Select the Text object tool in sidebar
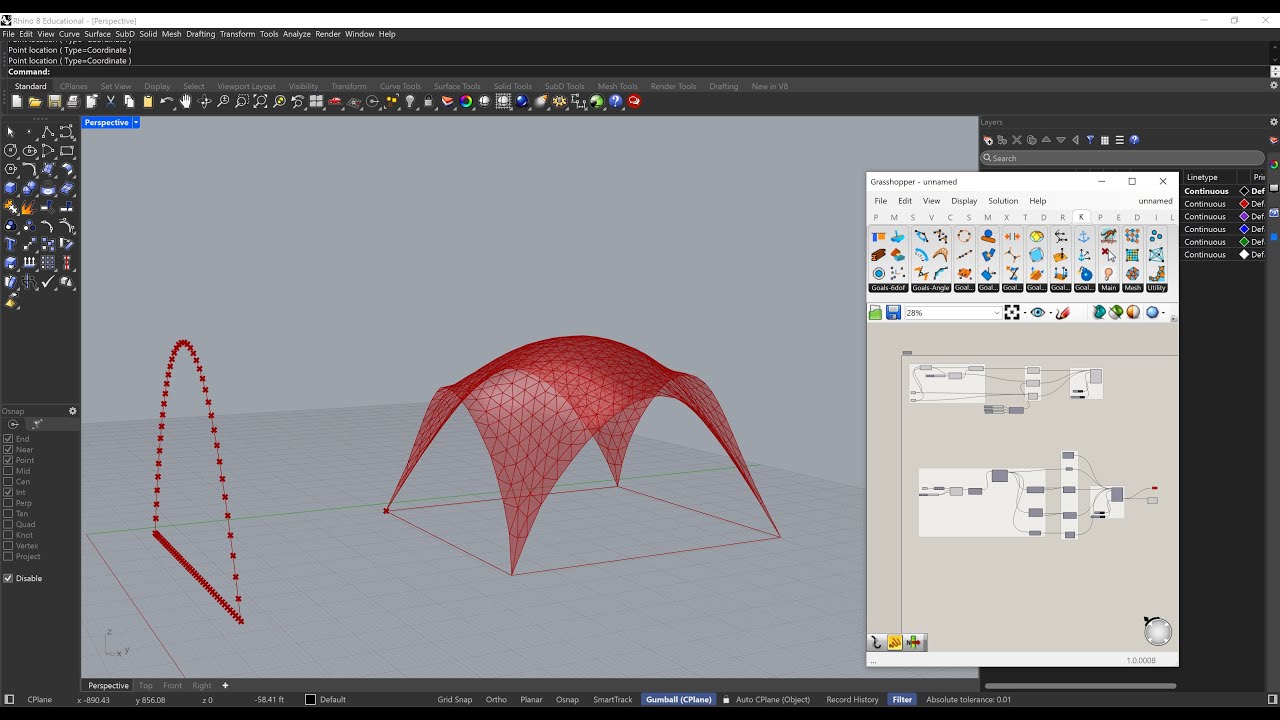The height and width of the screenshot is (720, 1280). [x=10, y=245]
